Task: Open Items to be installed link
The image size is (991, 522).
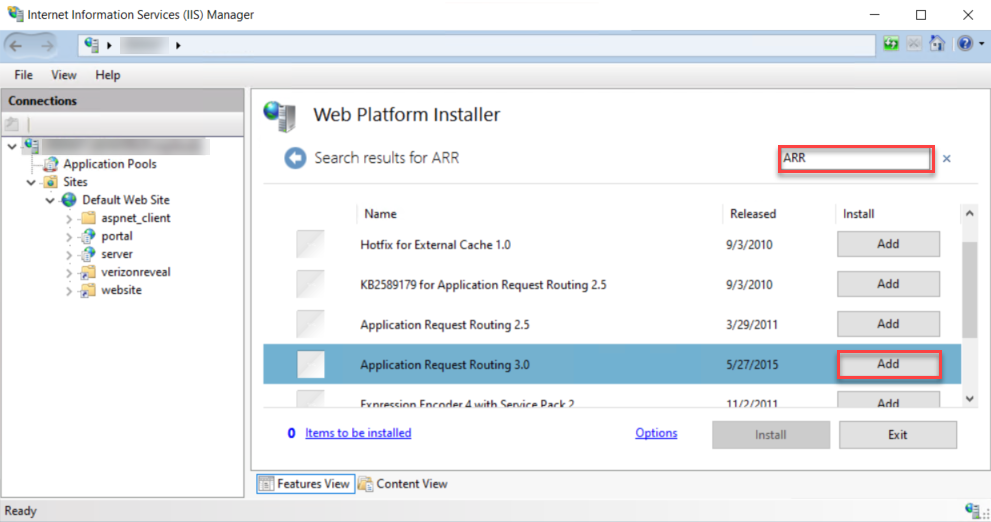Action: click(358, 433)
